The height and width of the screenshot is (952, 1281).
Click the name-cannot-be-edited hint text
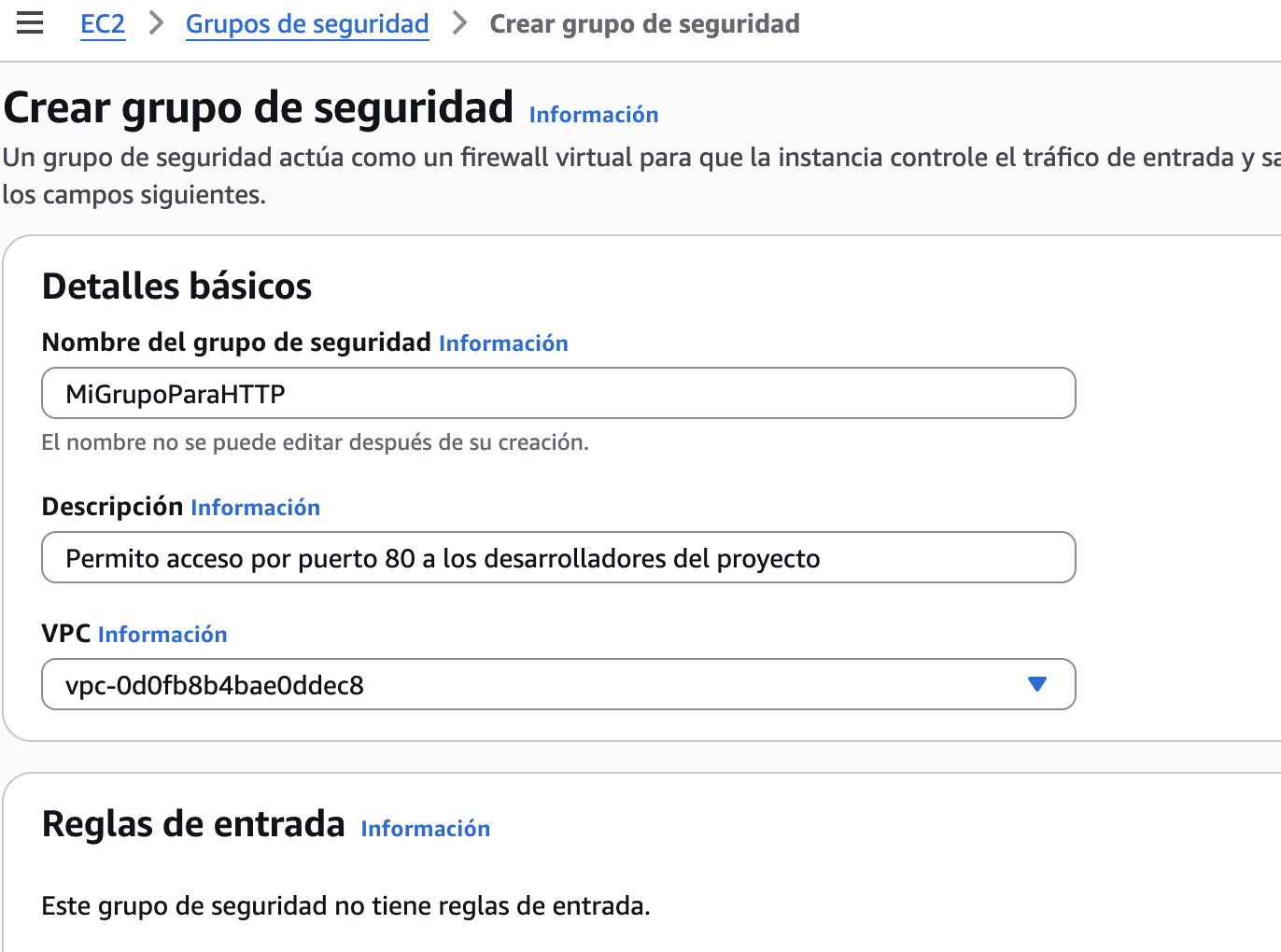tap(315, 442)
